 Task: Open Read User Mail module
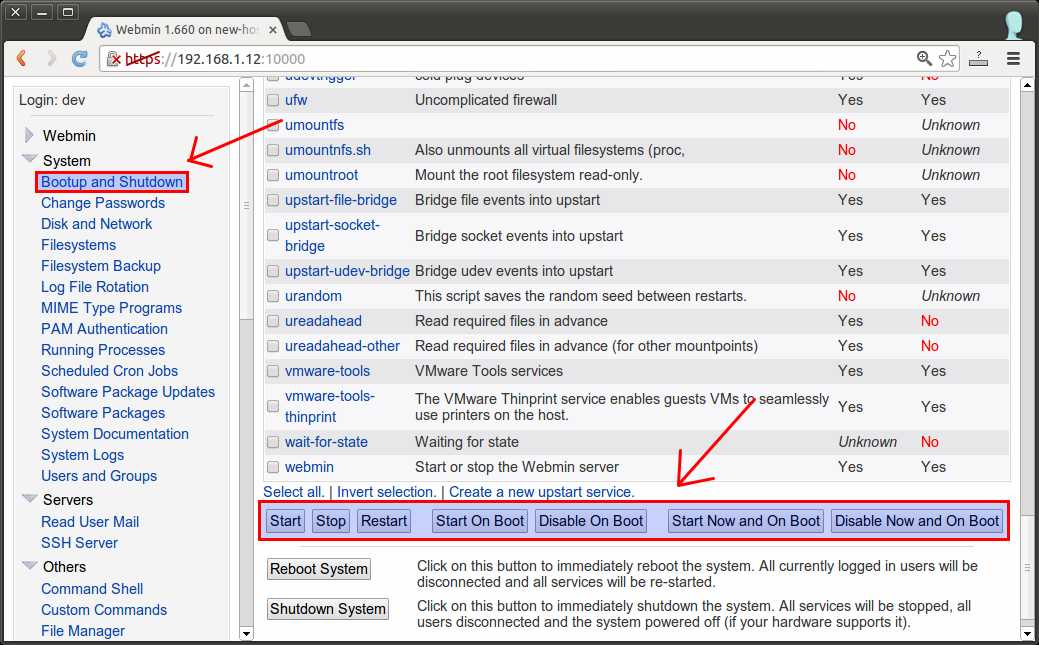point(89,522)
